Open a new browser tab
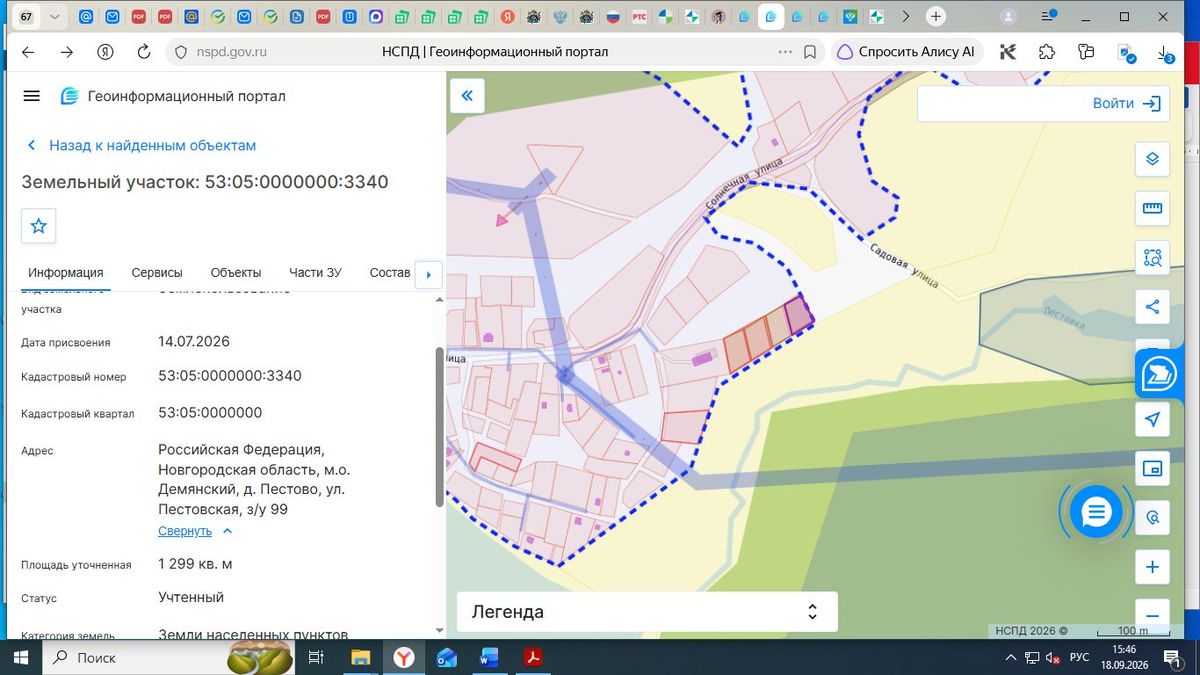 [x=935, y=17]
